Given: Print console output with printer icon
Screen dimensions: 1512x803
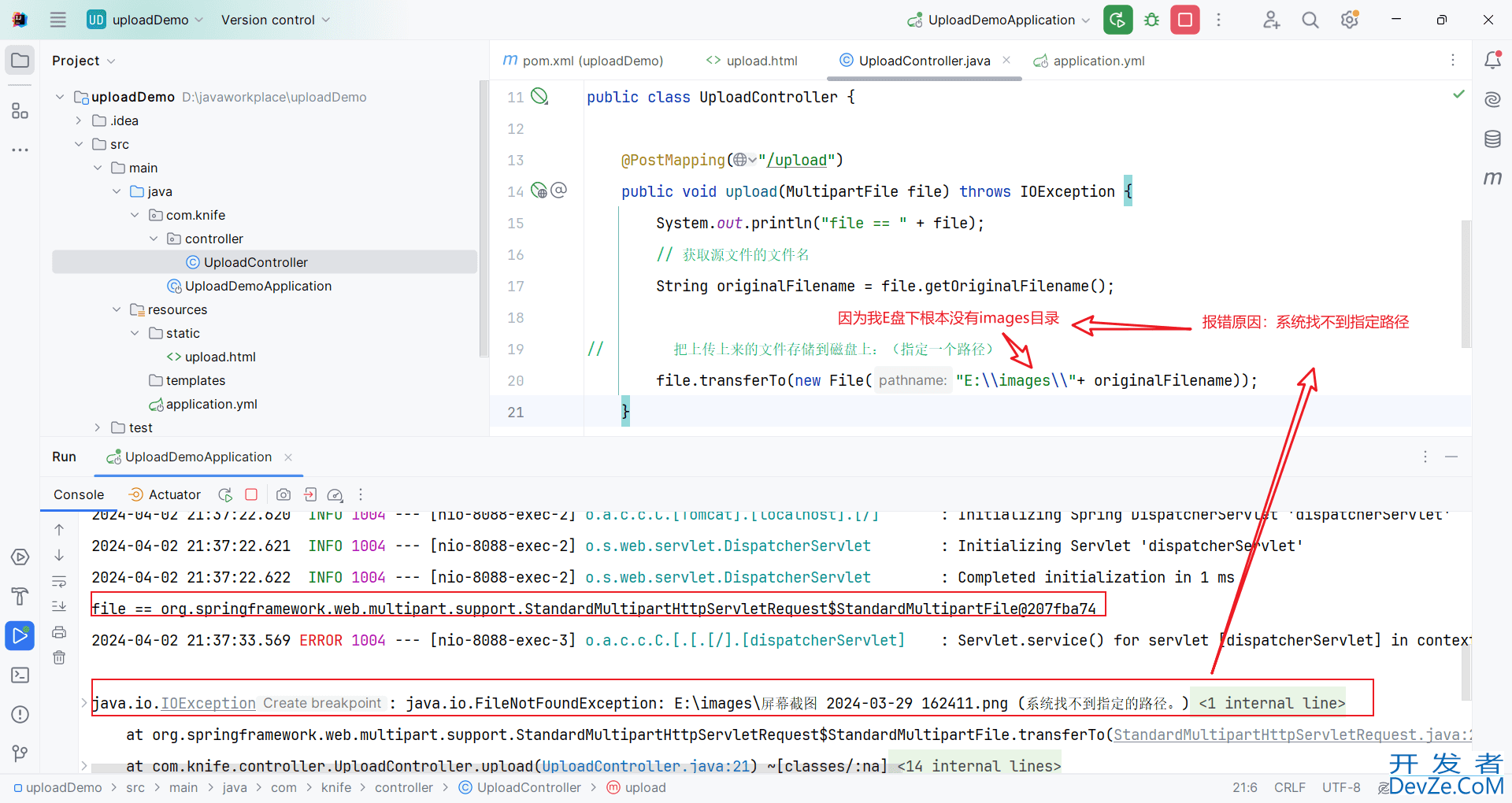Looking at the screenshot, I should click(59, 632).
